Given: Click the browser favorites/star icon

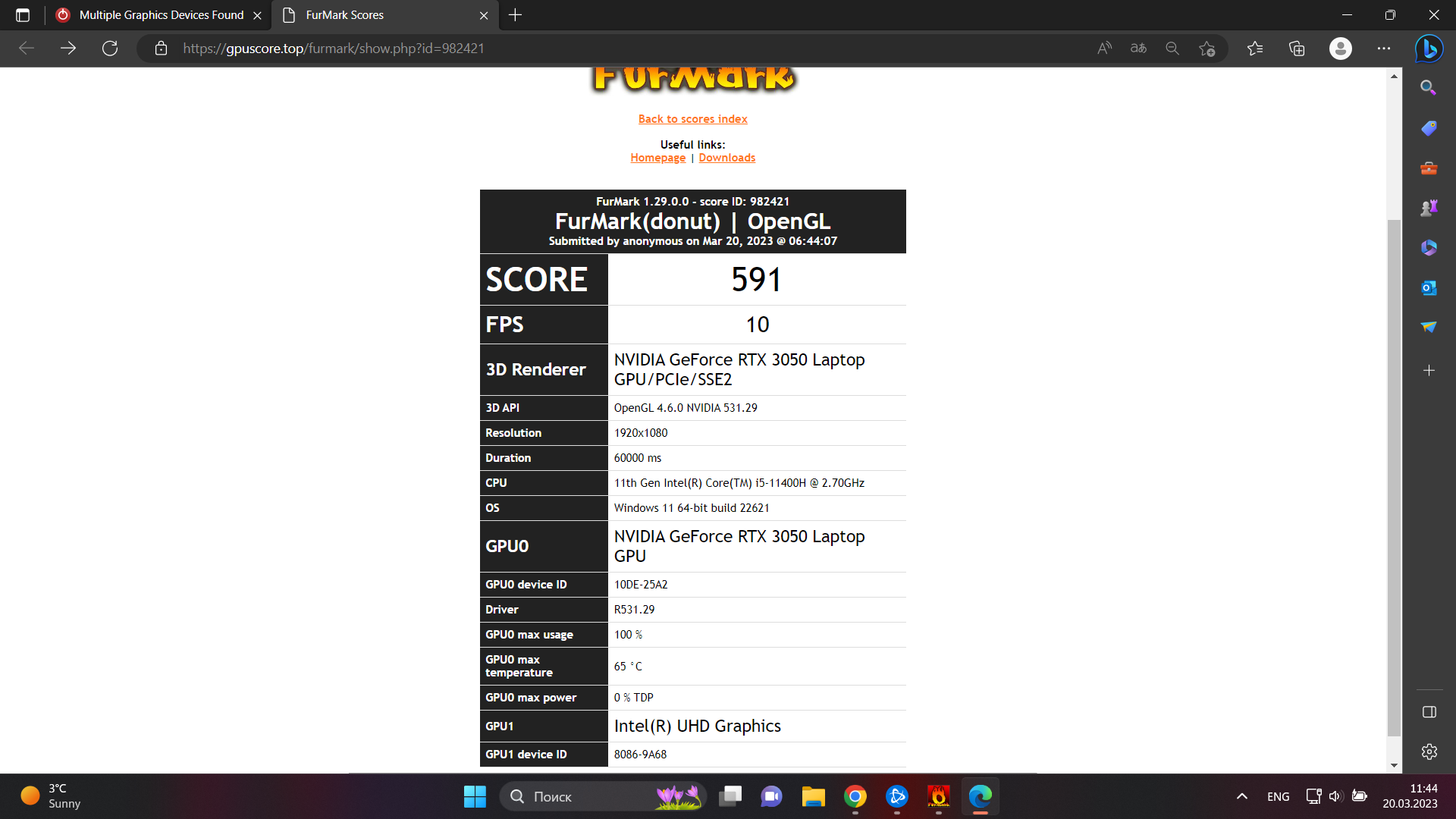Looking at the screenshot, I should 1207,48.
